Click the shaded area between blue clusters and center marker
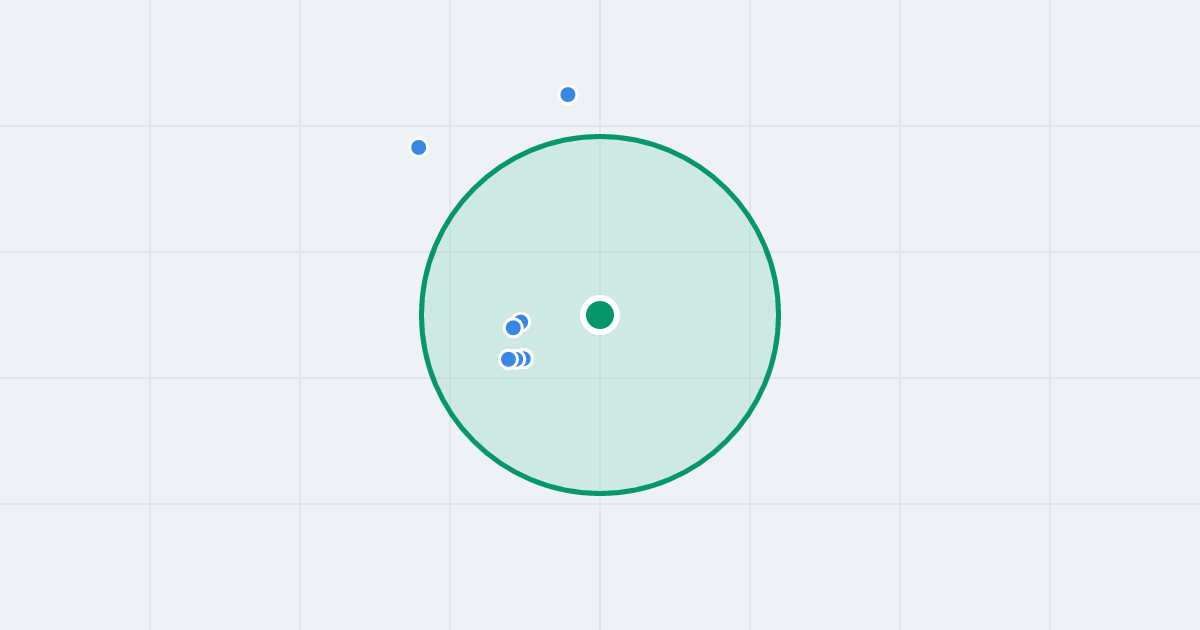The image size is (1200, 630). point(556,330)
